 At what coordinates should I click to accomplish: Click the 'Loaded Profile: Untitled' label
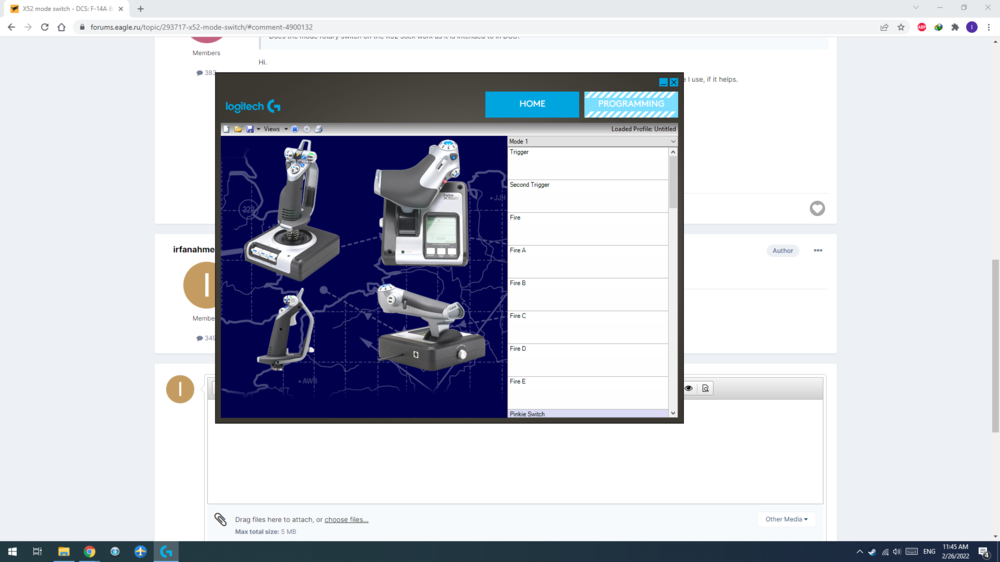643,129
